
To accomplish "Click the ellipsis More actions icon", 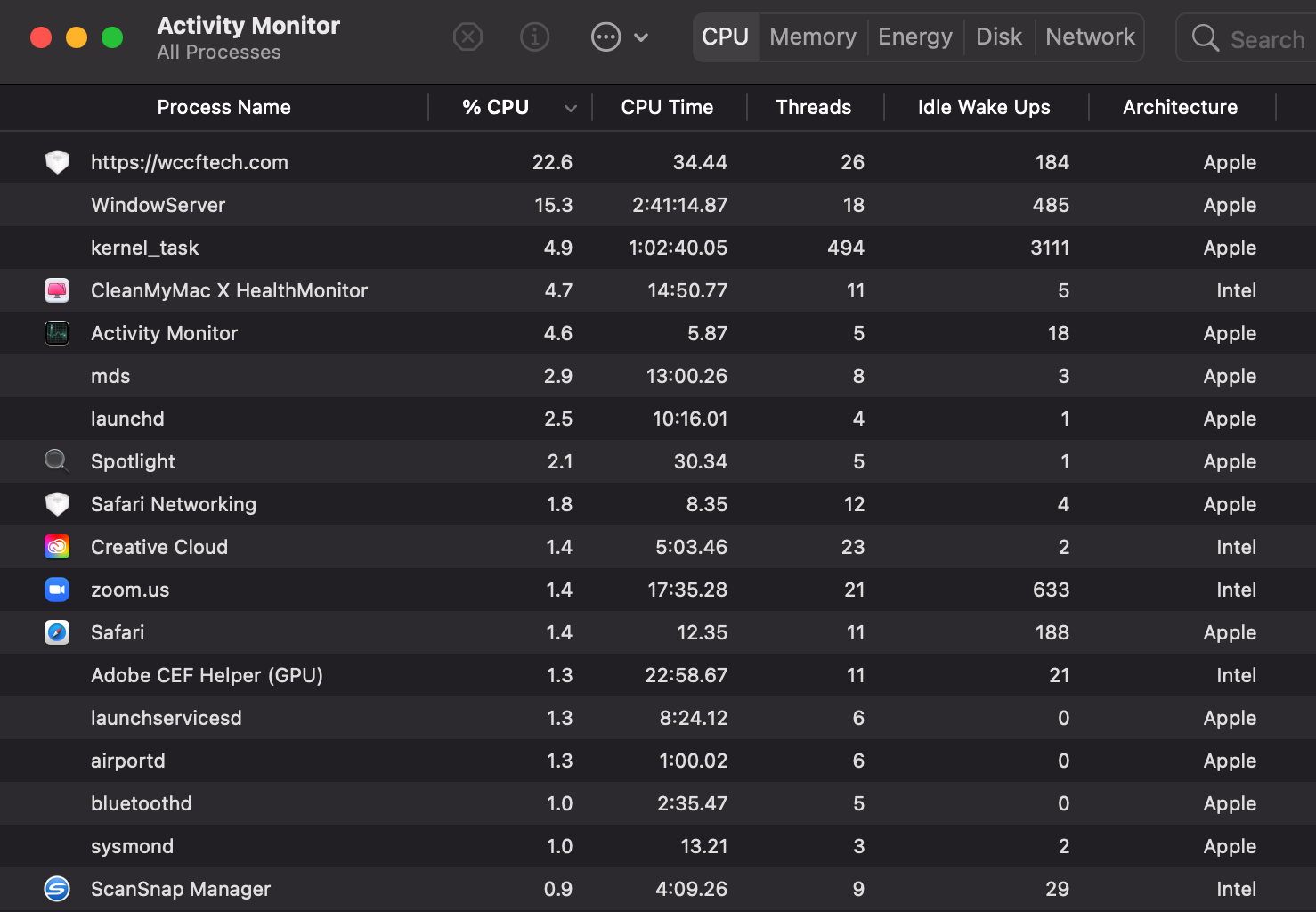I will point(606,37).
